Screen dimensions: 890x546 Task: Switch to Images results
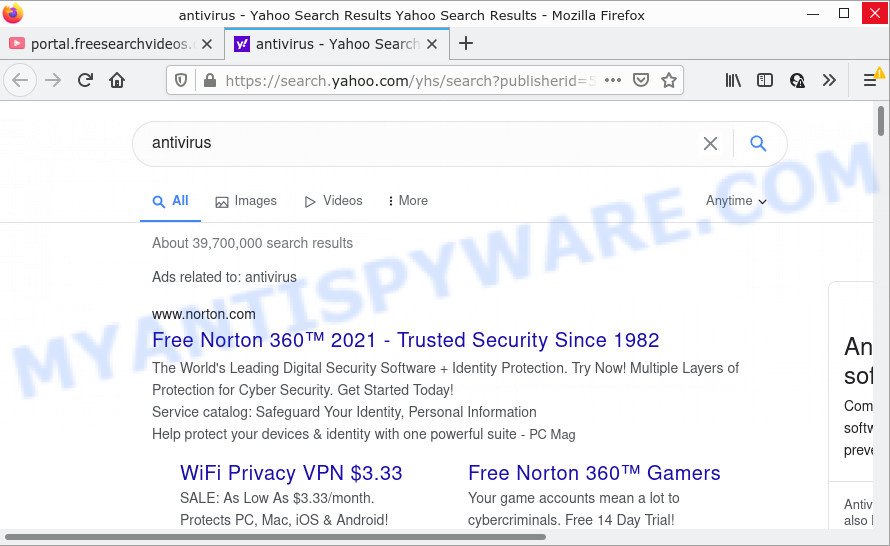[246, 201]
